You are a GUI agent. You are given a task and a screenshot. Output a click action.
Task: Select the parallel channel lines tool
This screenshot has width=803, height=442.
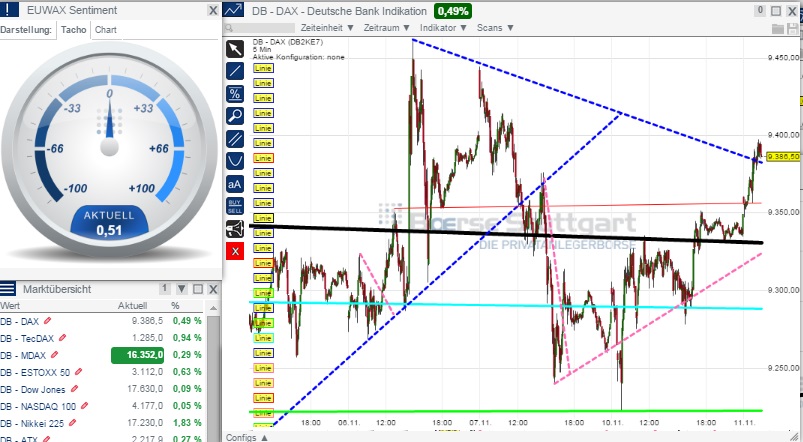(x=235, y=139)
